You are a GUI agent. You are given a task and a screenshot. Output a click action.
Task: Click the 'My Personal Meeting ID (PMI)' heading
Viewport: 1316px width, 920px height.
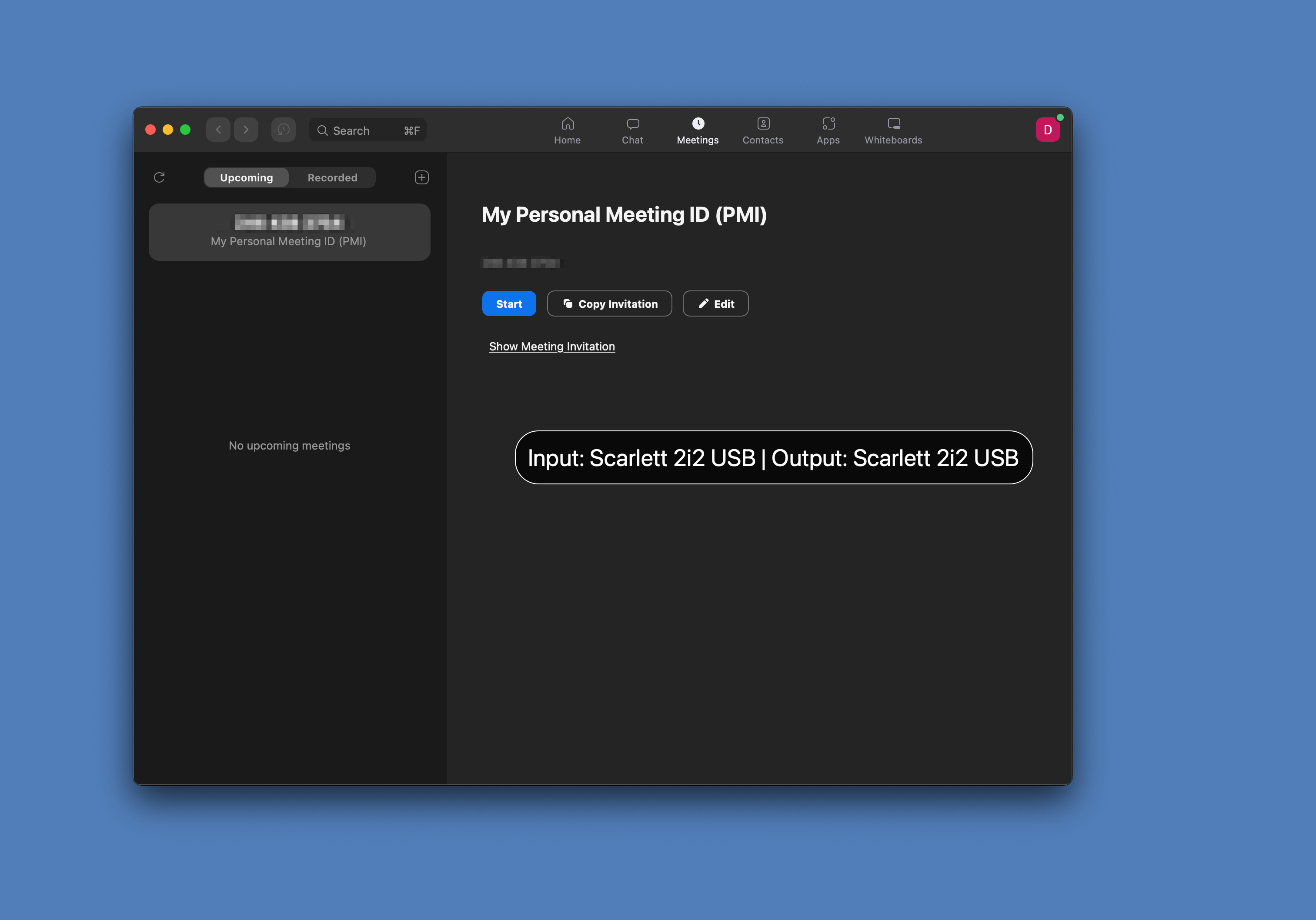pos(624,215)
